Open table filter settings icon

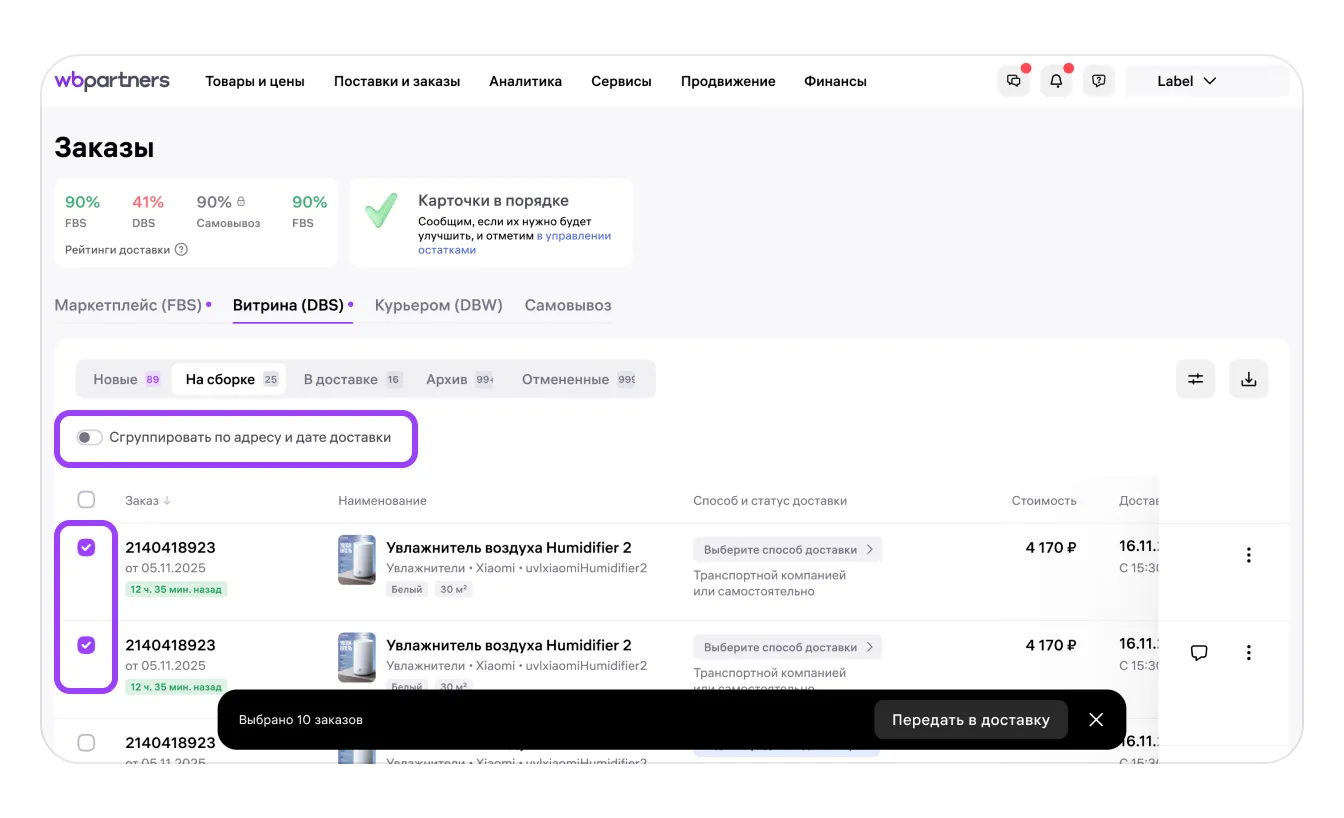1195,379
